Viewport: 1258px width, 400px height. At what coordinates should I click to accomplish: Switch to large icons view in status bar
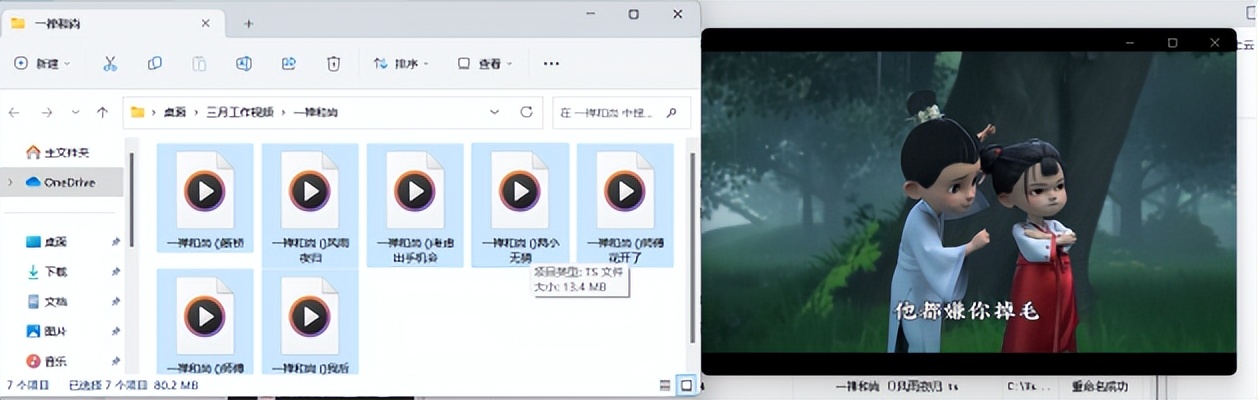pos(687,385)
